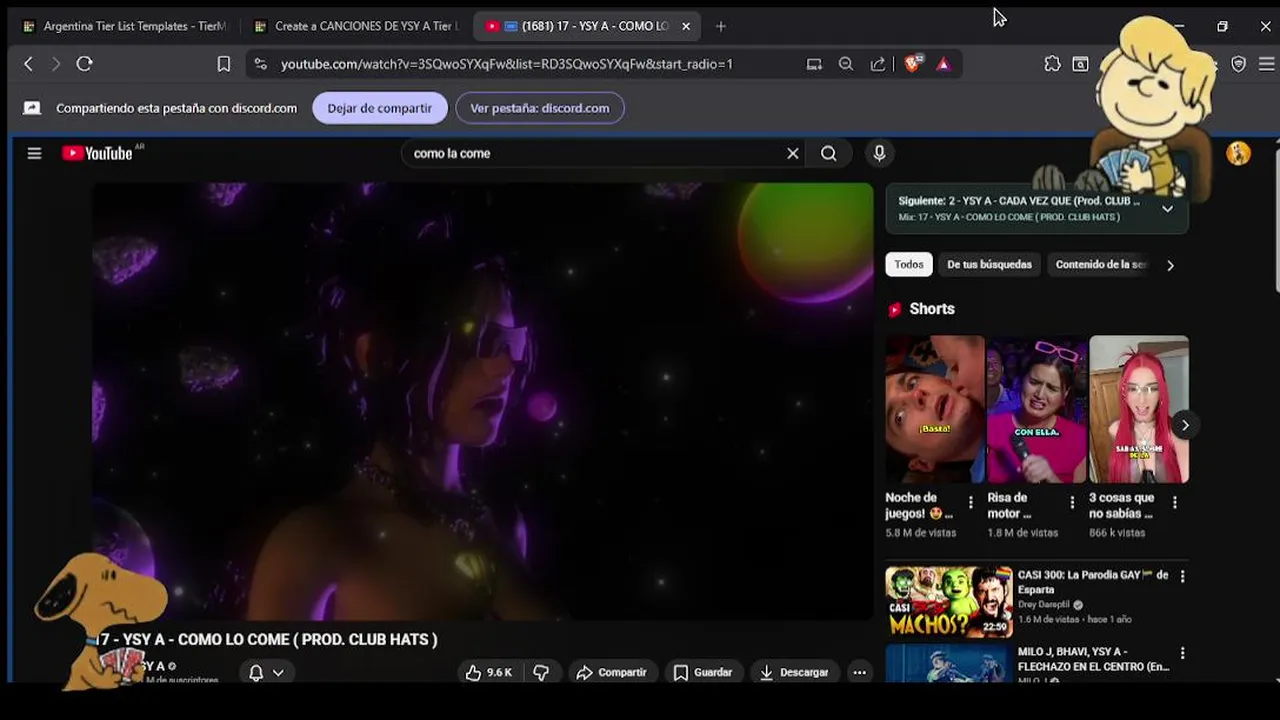
Task: Switch to Create a CANCIONES DE YSY A tab
Action: [357, 26]
